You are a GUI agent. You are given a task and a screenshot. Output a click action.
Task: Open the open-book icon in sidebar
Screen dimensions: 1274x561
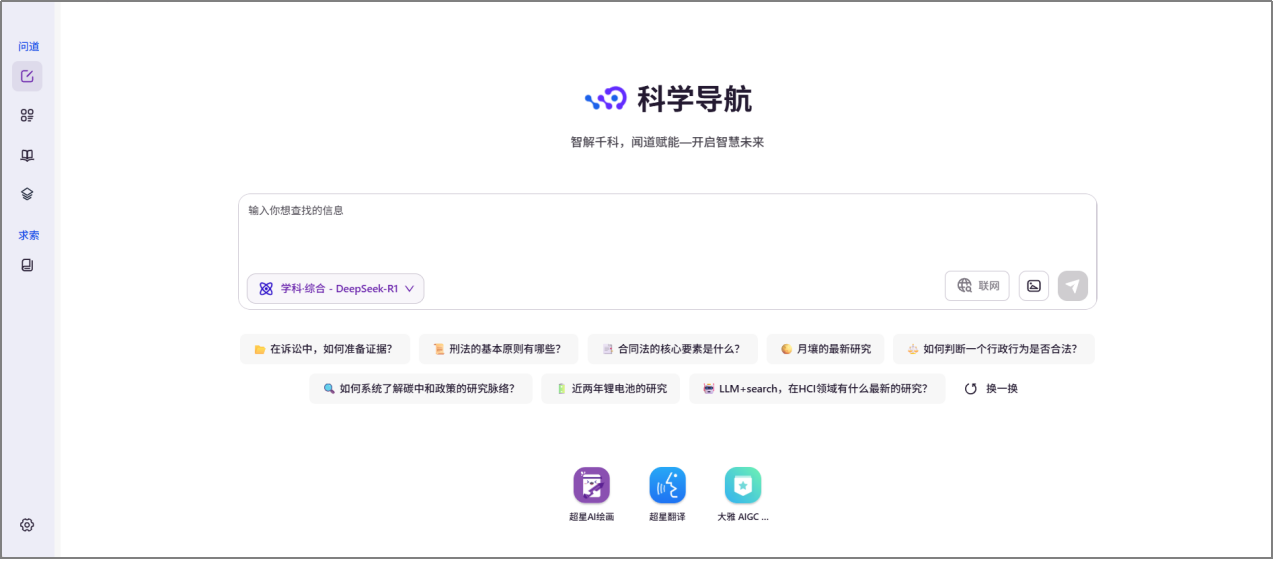click(x=27, y=155)
